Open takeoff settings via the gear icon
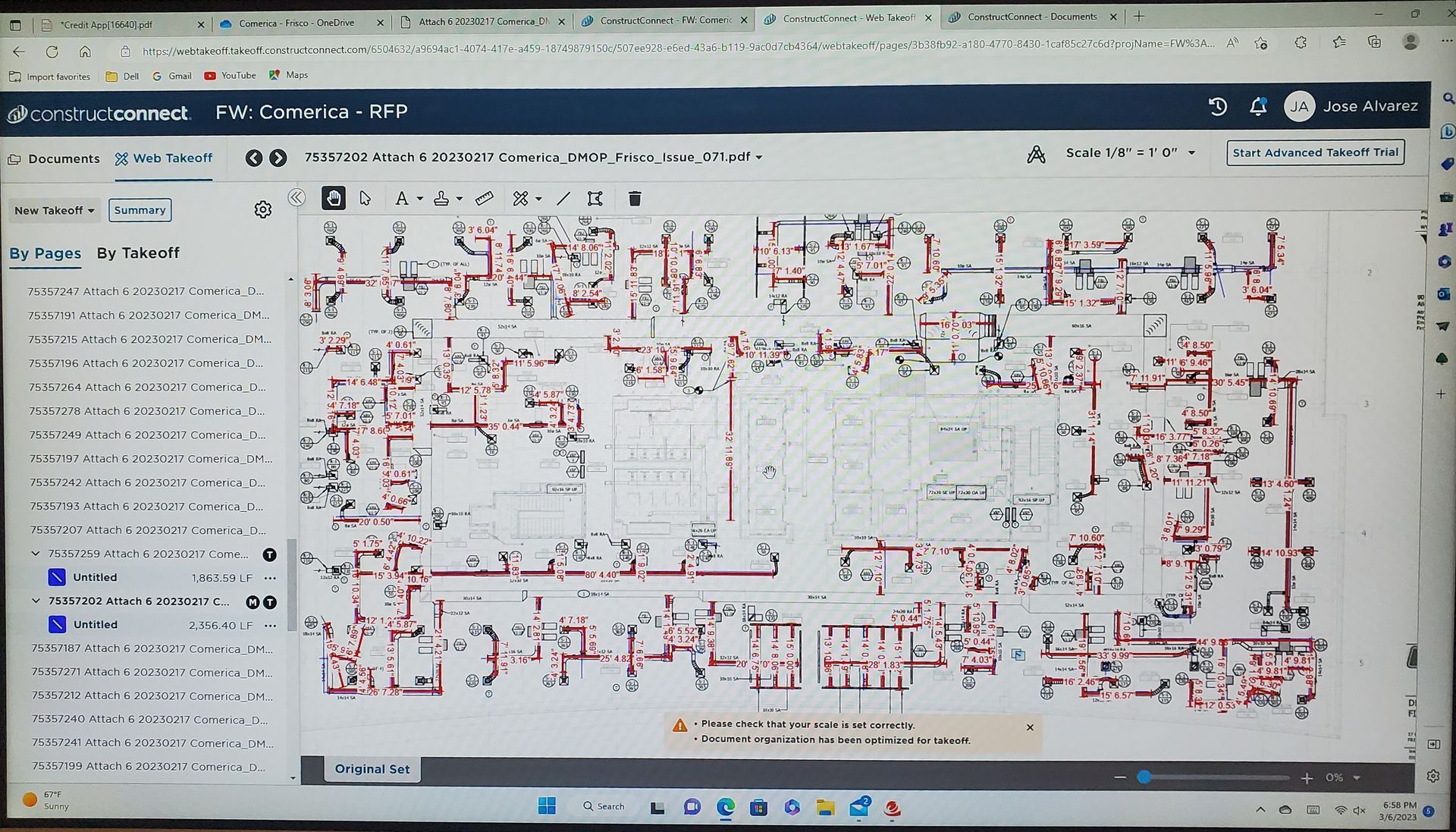This screenshot has width=1456, height=832. pos(263,209)
